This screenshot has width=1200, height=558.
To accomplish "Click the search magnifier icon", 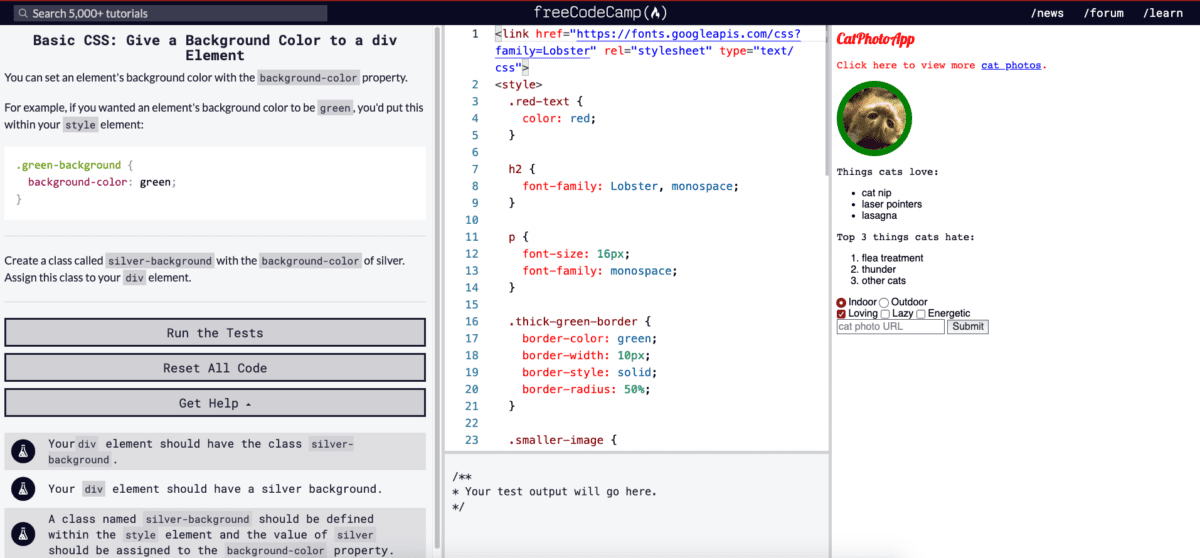I will pos(23,14).
